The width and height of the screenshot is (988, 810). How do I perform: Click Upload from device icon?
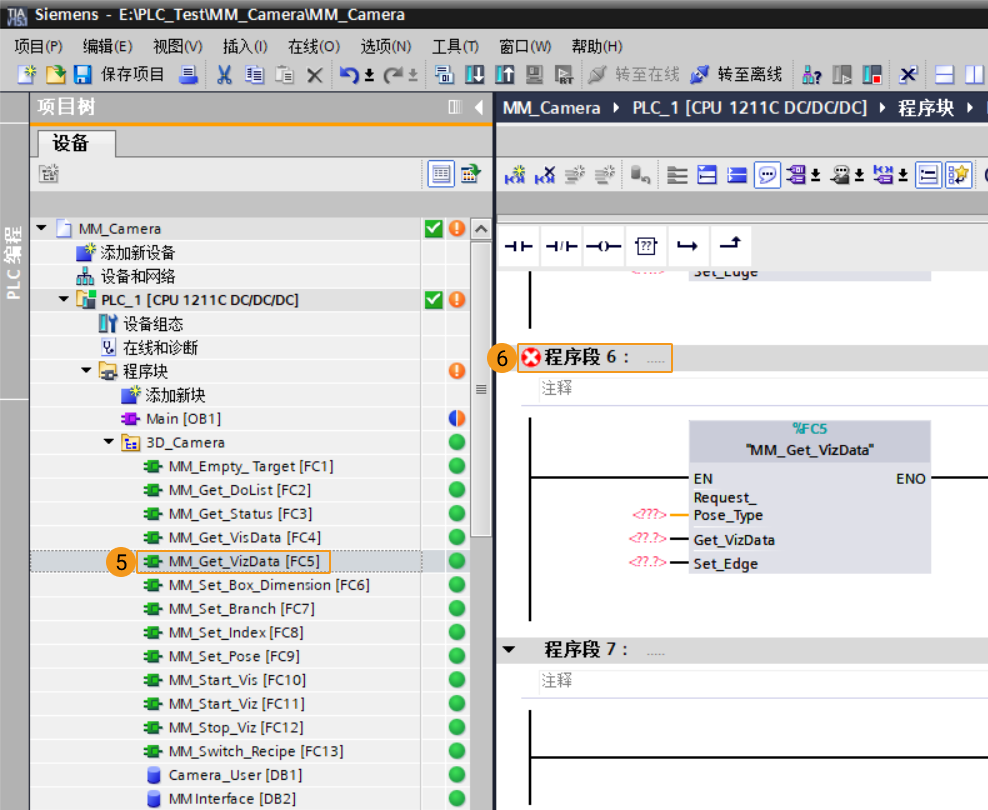[505, 75]
